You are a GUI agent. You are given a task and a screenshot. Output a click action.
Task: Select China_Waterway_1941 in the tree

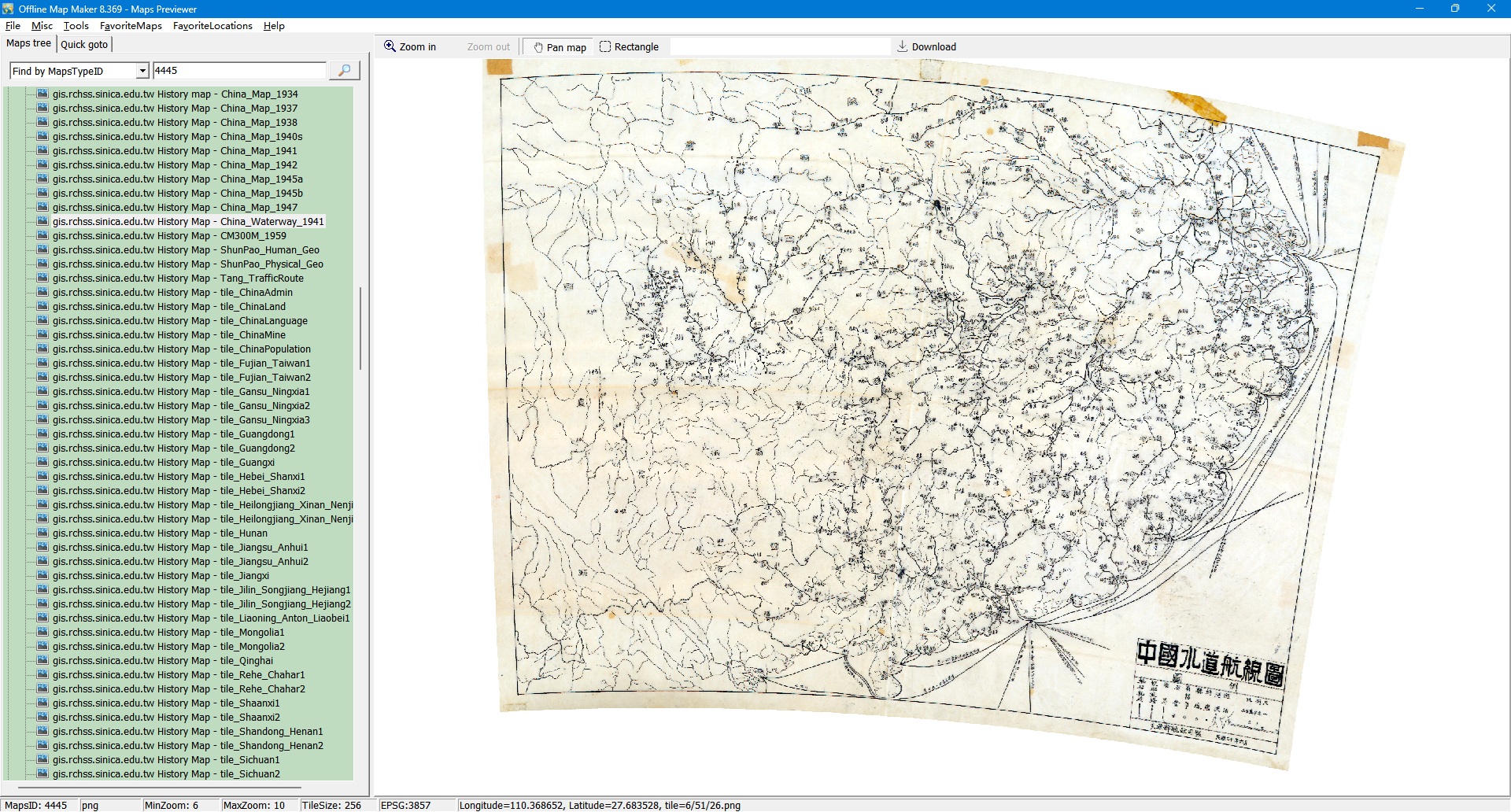click(x=188, y=221)
